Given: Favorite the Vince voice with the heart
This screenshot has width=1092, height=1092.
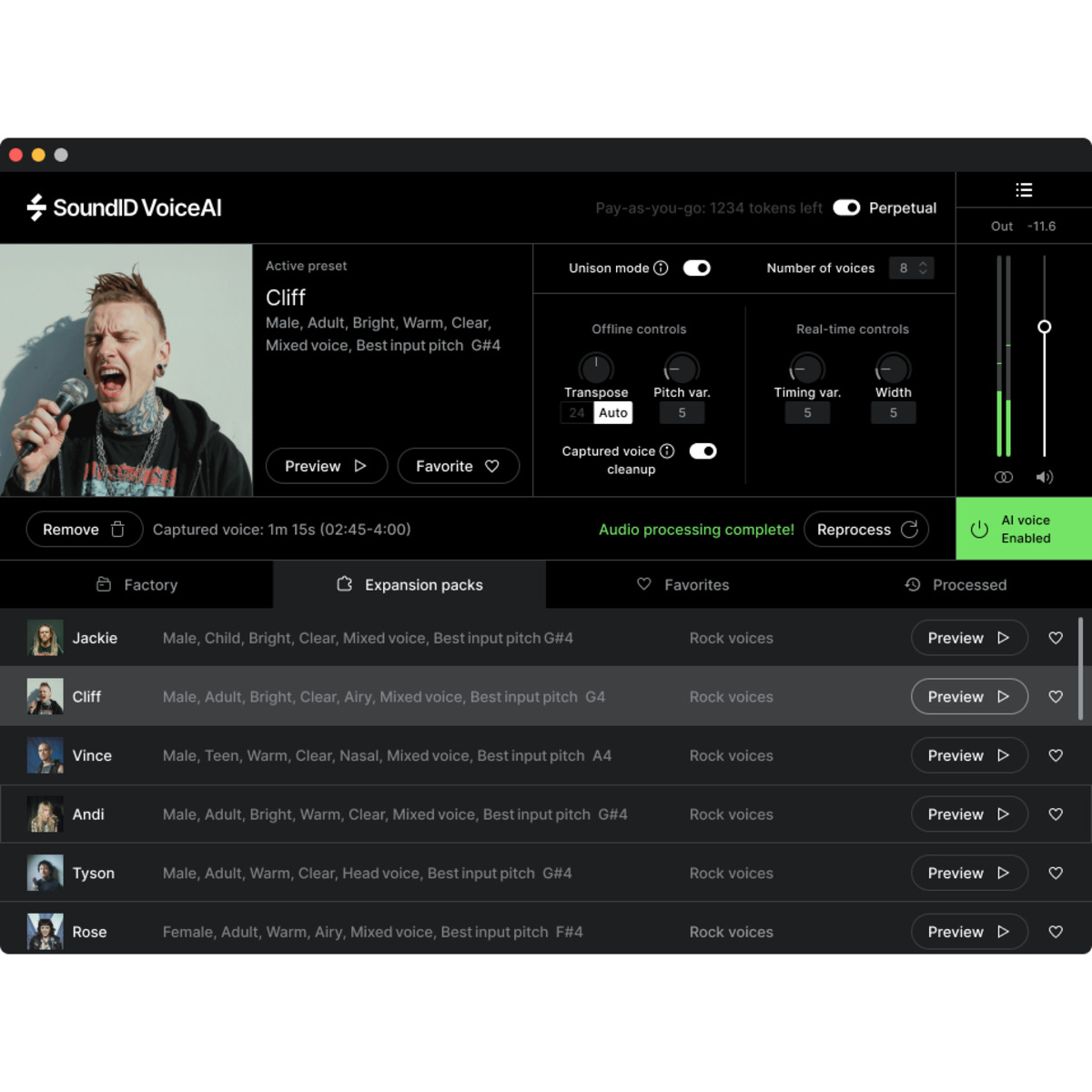Looking at the screenshot, I should pyautogui.click(x=1056, y=755).
